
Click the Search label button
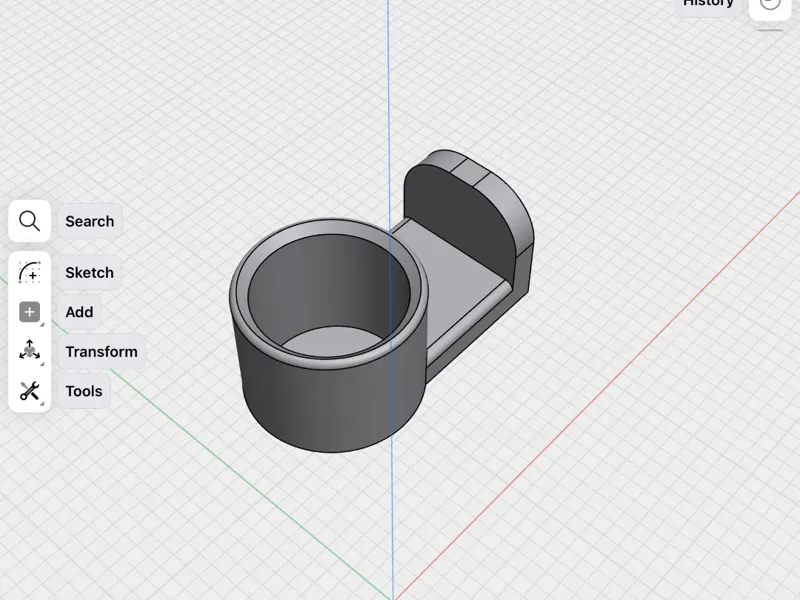90,221
